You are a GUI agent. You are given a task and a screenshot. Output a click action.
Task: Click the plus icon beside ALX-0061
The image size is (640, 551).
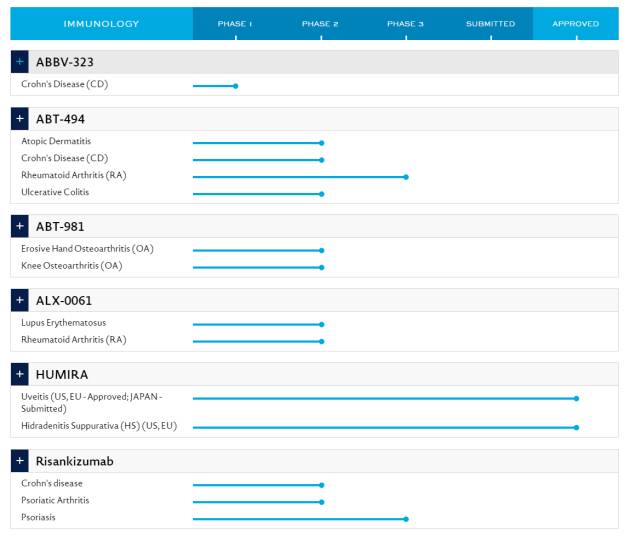click(x=20, y=300)
